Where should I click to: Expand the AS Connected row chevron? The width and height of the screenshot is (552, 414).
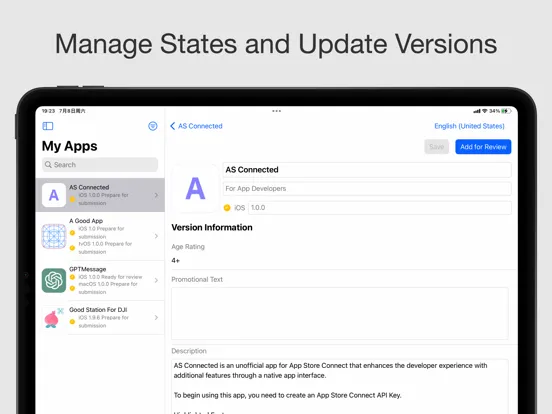pos(156,195)
